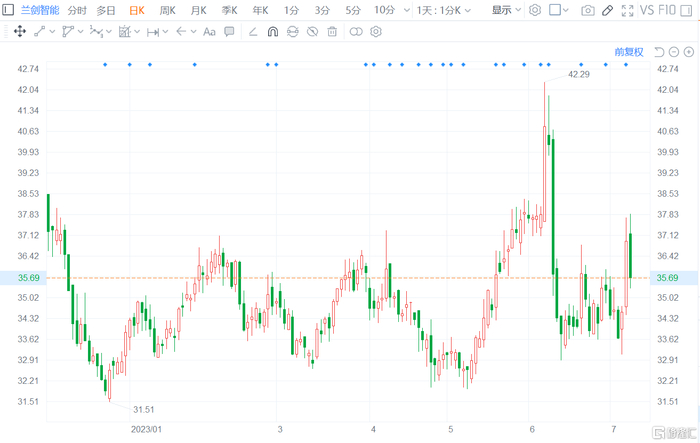The width and height of the screenshot is (700, 443).
Task: Click the 31.51 low price label
Action: pyautogui.click(x=144, y=410)
